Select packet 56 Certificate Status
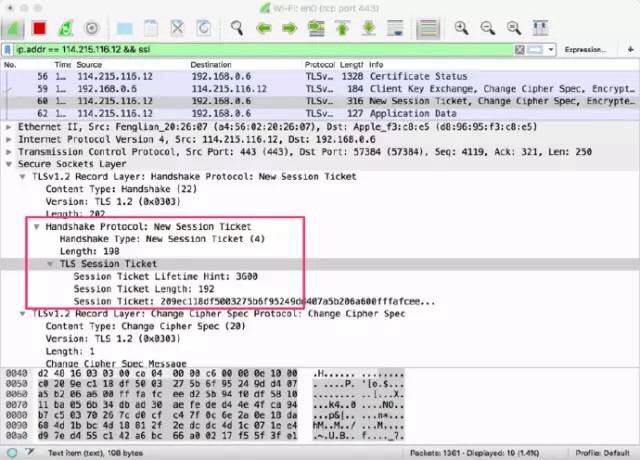This screenshot has width=640, height=460. pos(320,76)
